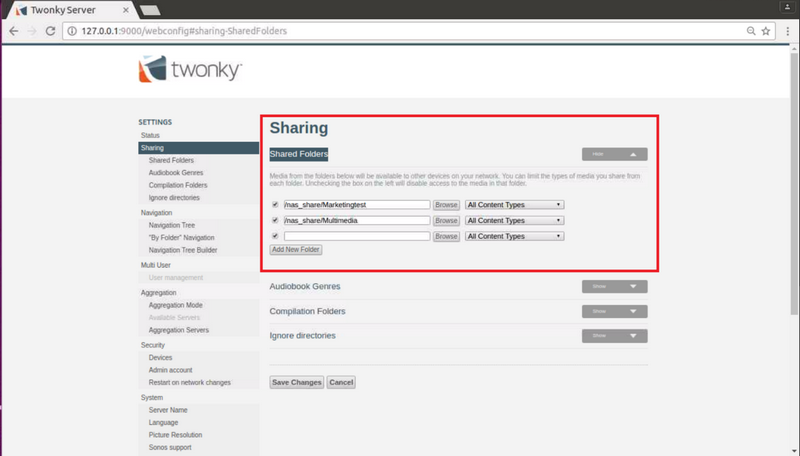This screenshot has height=456, width=800.
Task: Open Ignore directories sidebar link
Action: pos(174,197)
